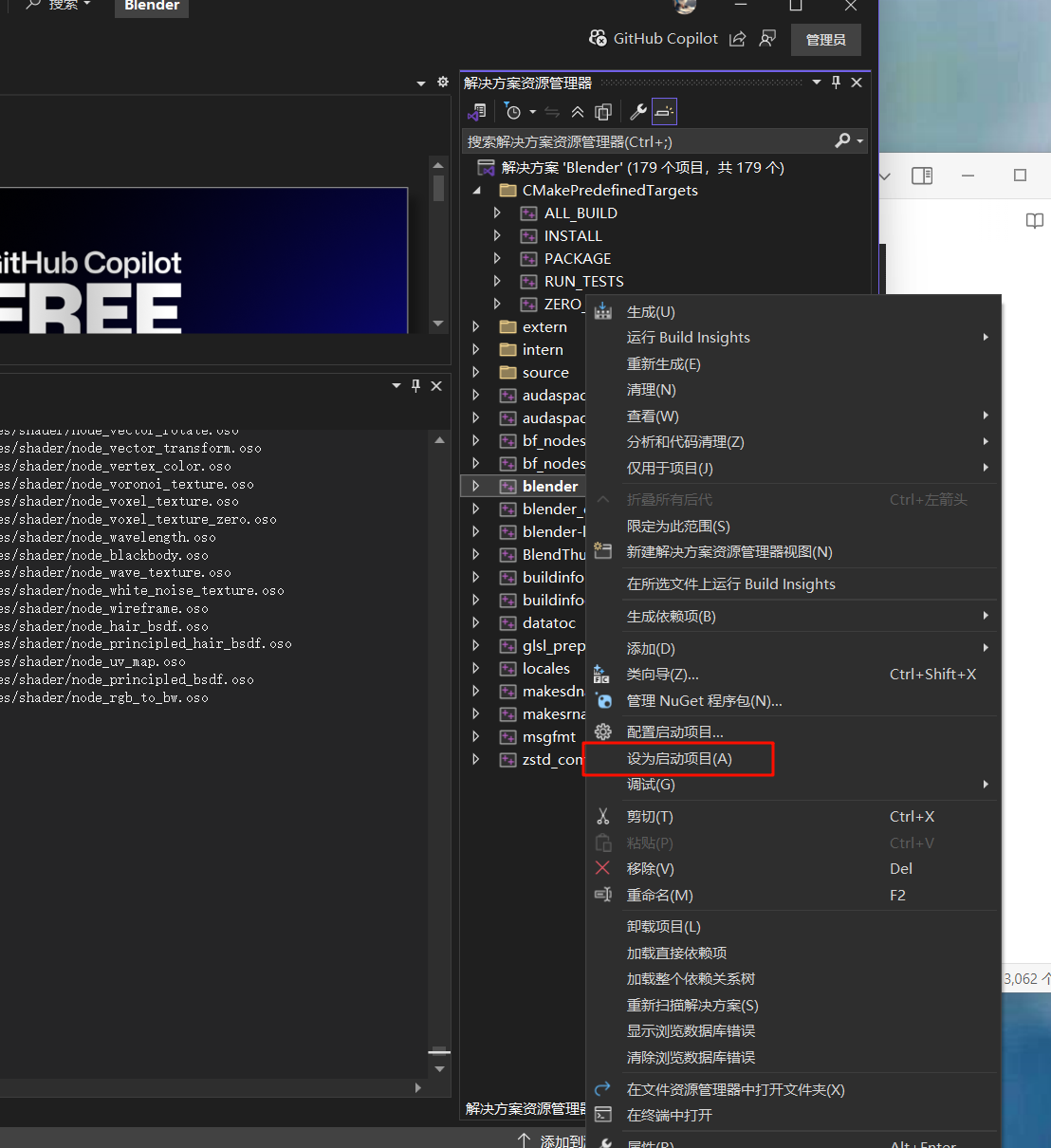Click the 类向导 icon in context menu
1051x1148 pixels.
tap(602, 675)
